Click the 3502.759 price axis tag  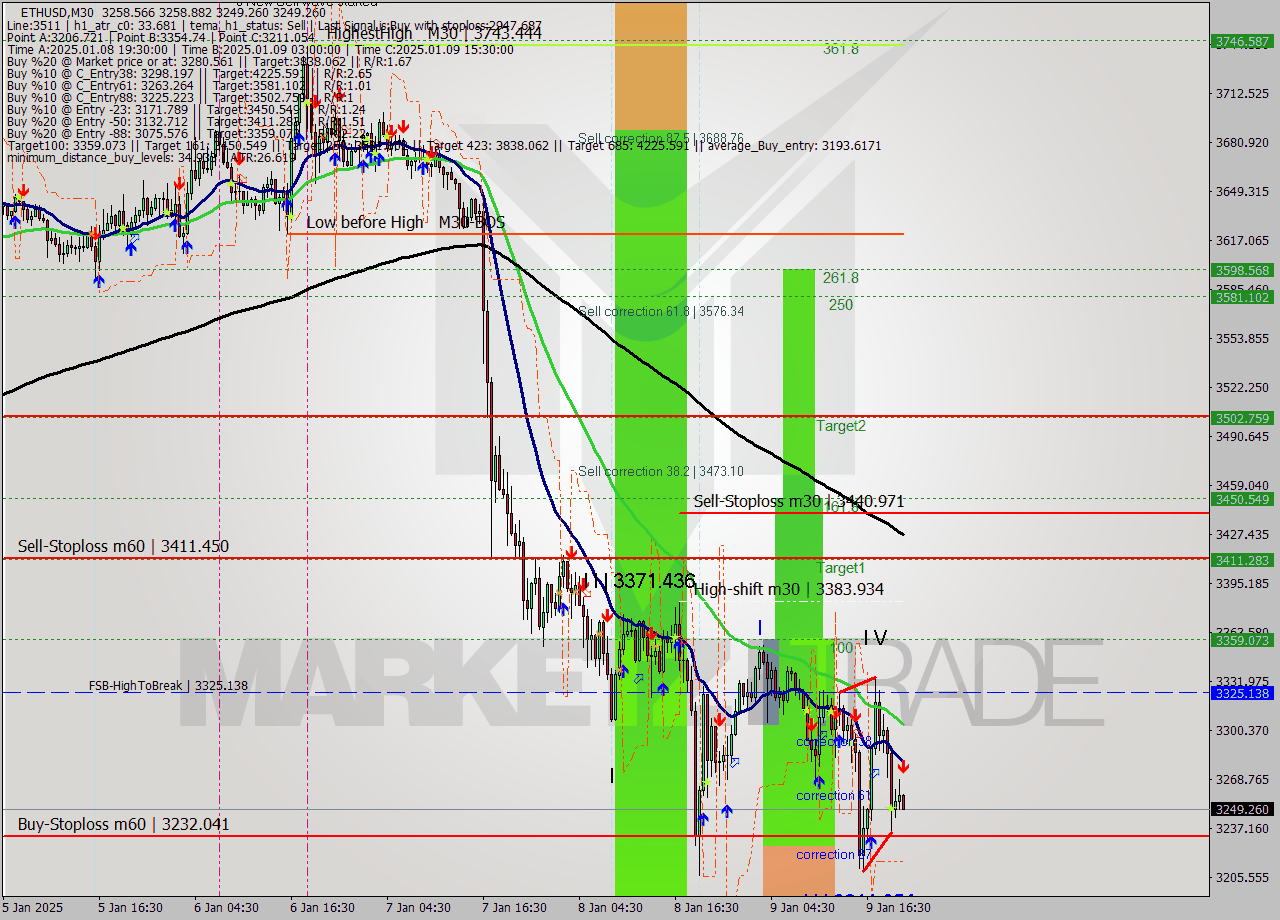1243,418
